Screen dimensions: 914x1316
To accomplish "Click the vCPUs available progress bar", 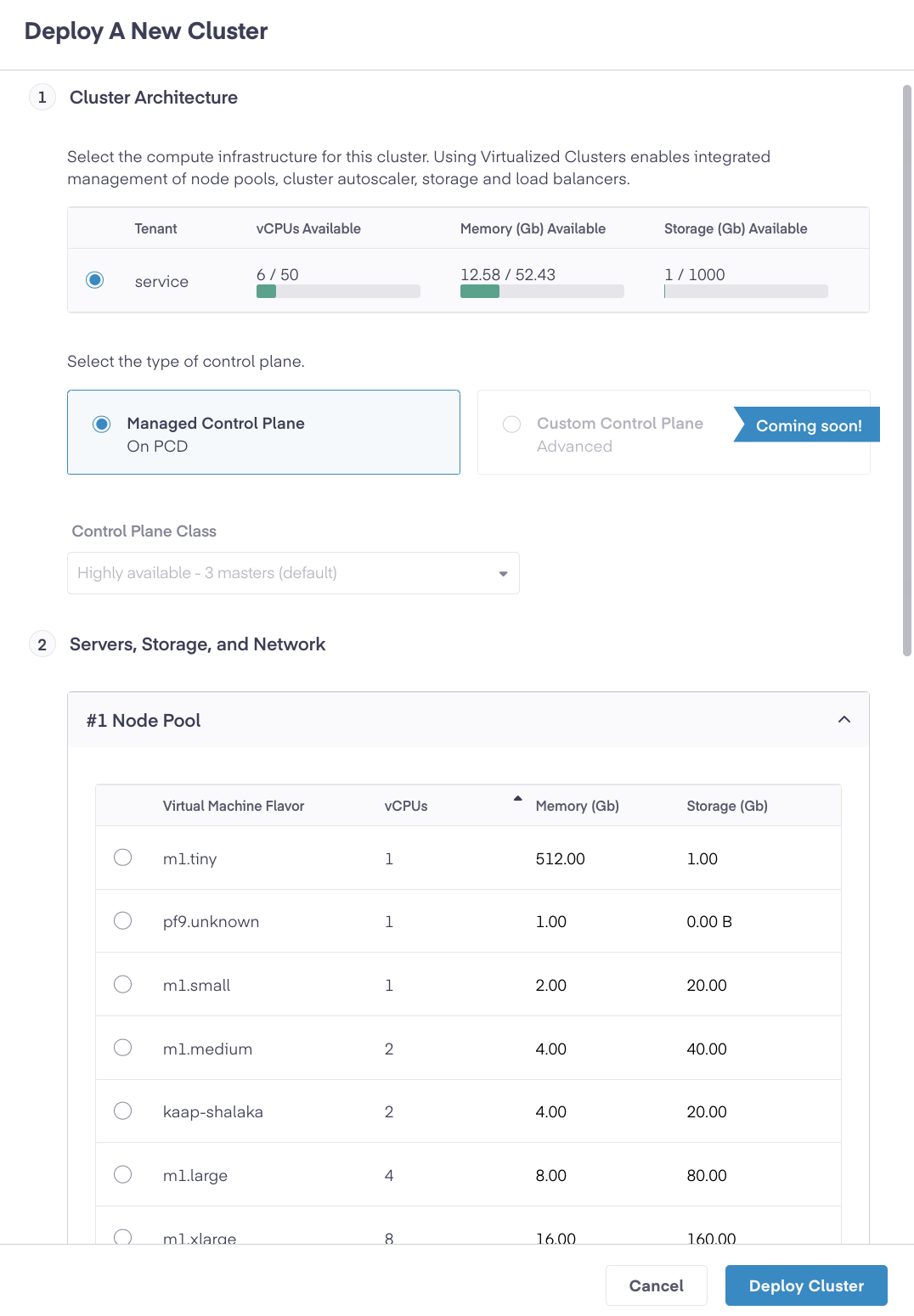I will click(x=338, y=291).
